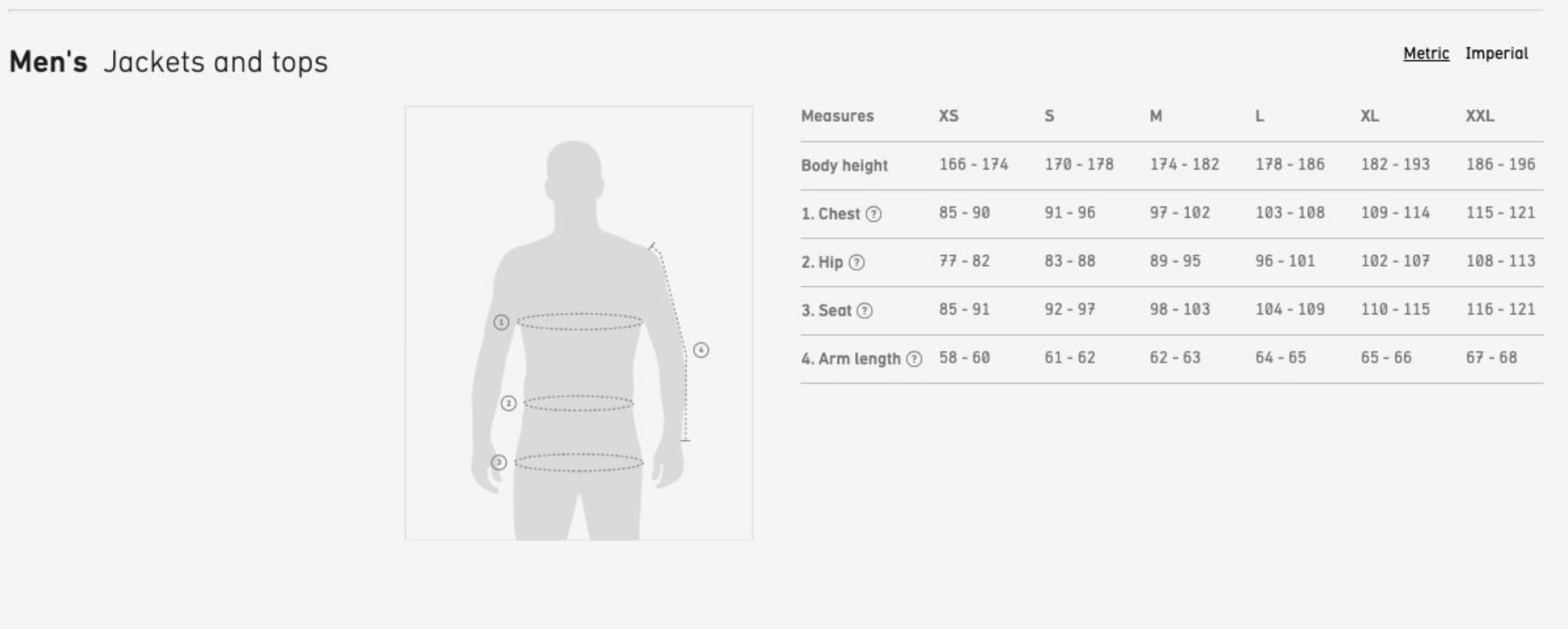
Task: Click seat marker 3 on the silhouette
Action: pyautogui.click(x=499, y=462)
